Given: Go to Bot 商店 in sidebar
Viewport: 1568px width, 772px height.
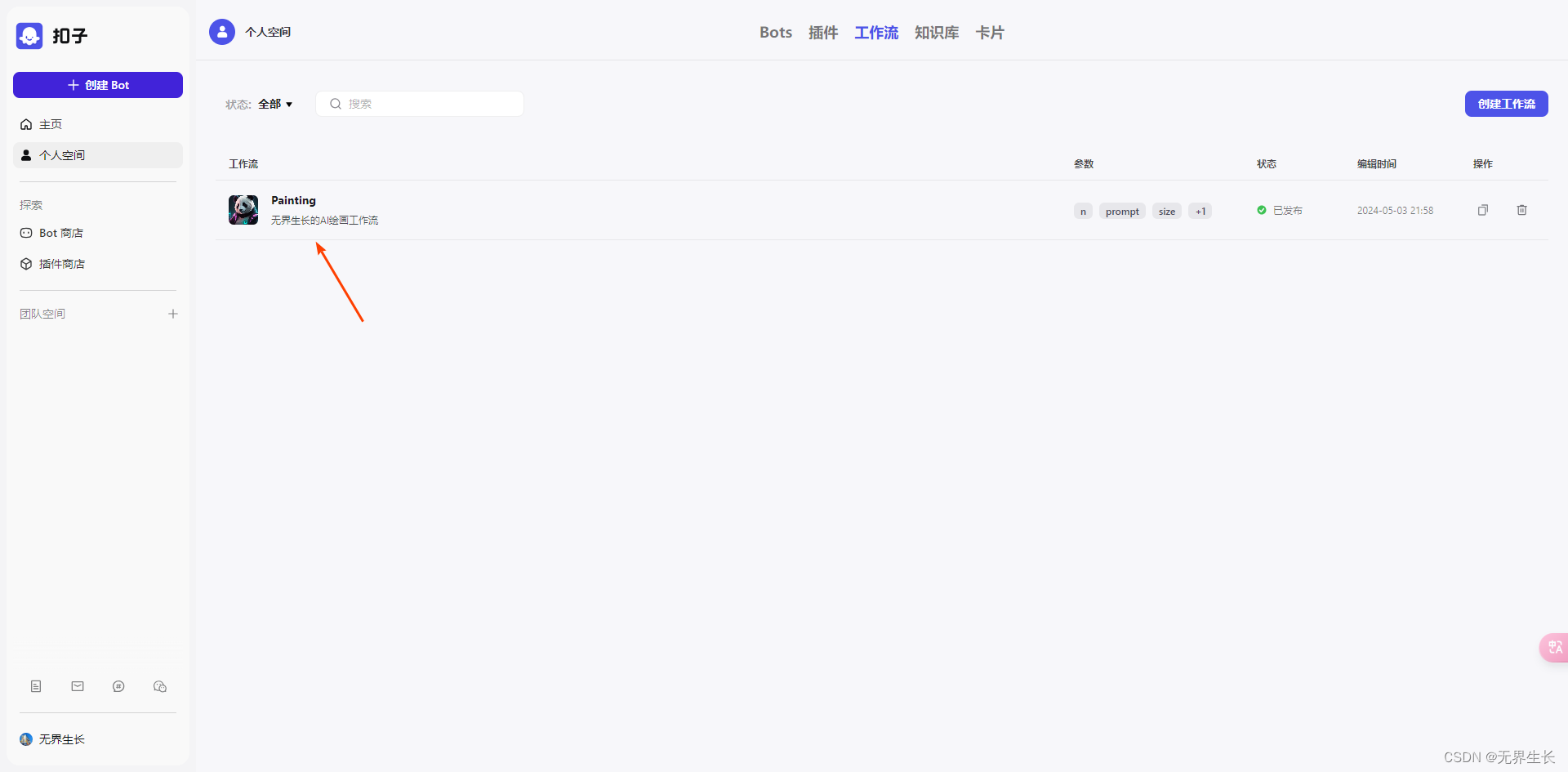Looking at the screenshot, I should click(60, 233).
